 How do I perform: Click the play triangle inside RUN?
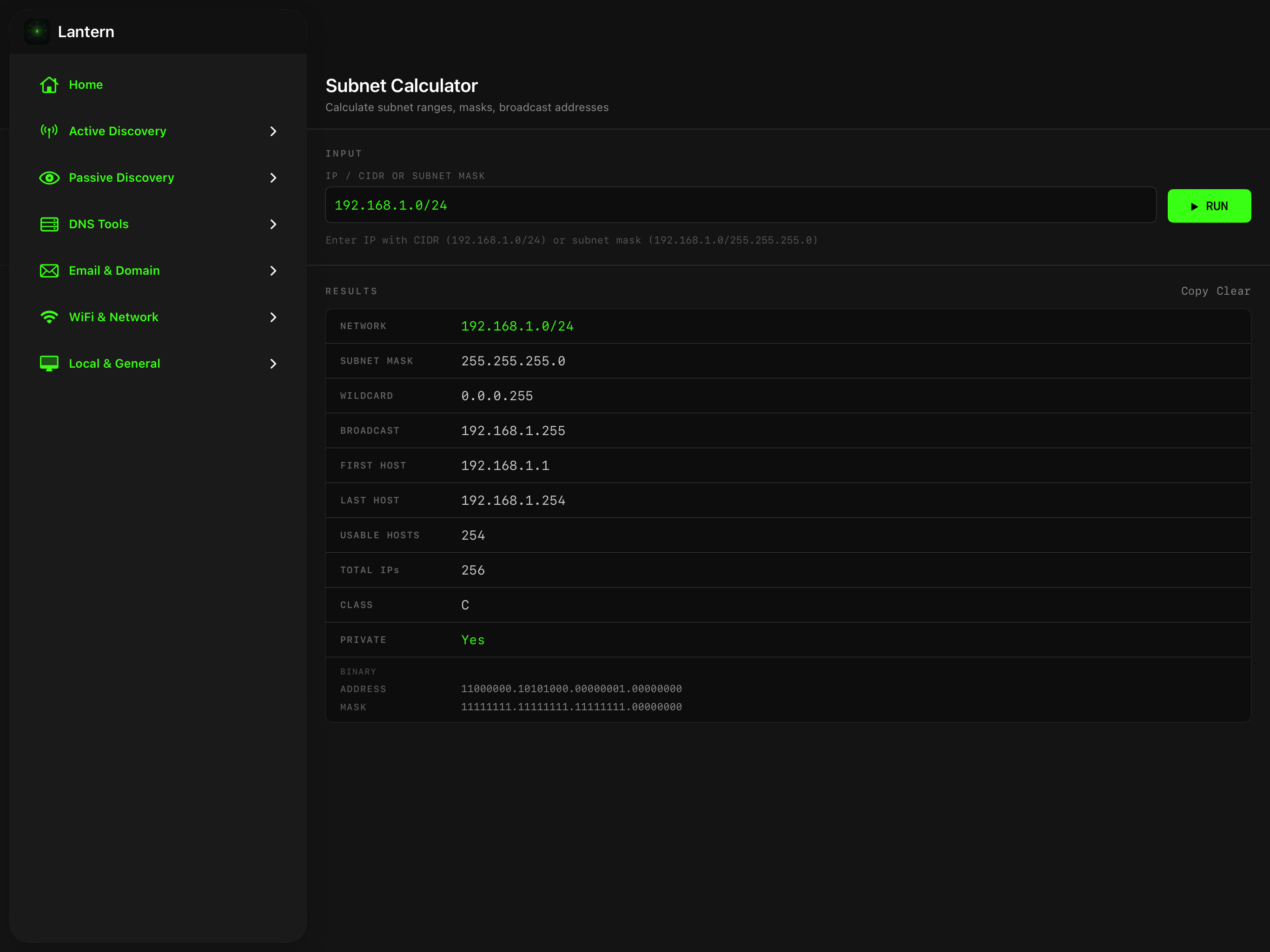pos(1194,206)
